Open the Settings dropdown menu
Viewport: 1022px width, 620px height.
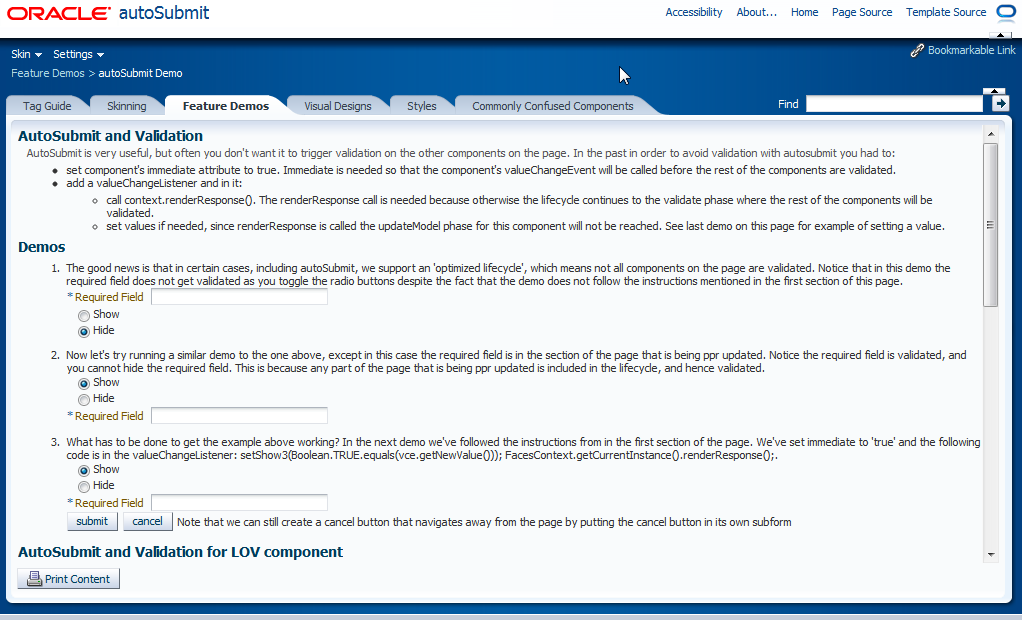(x=78, y=54)
